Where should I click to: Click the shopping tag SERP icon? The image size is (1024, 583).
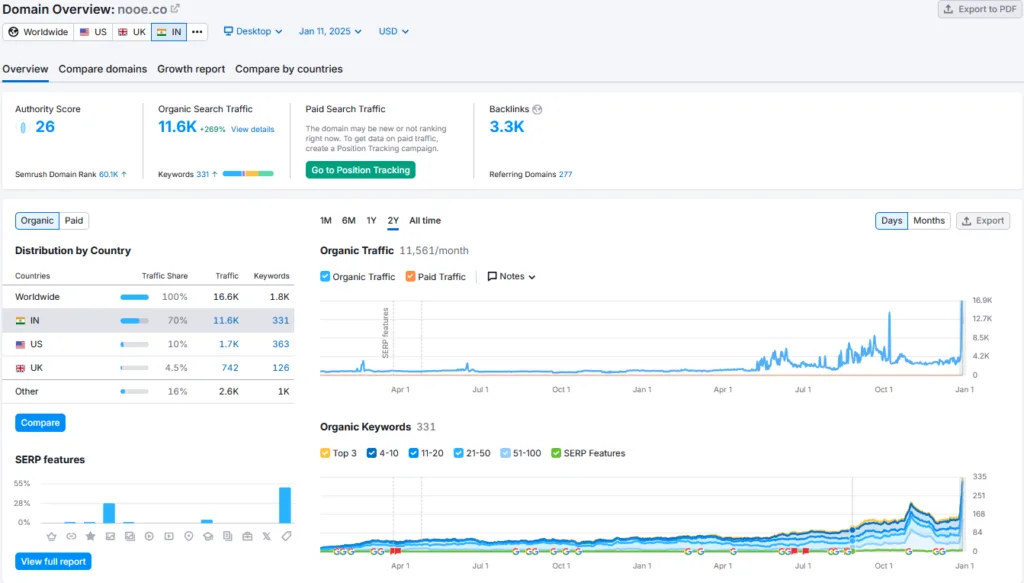point(286,536)
